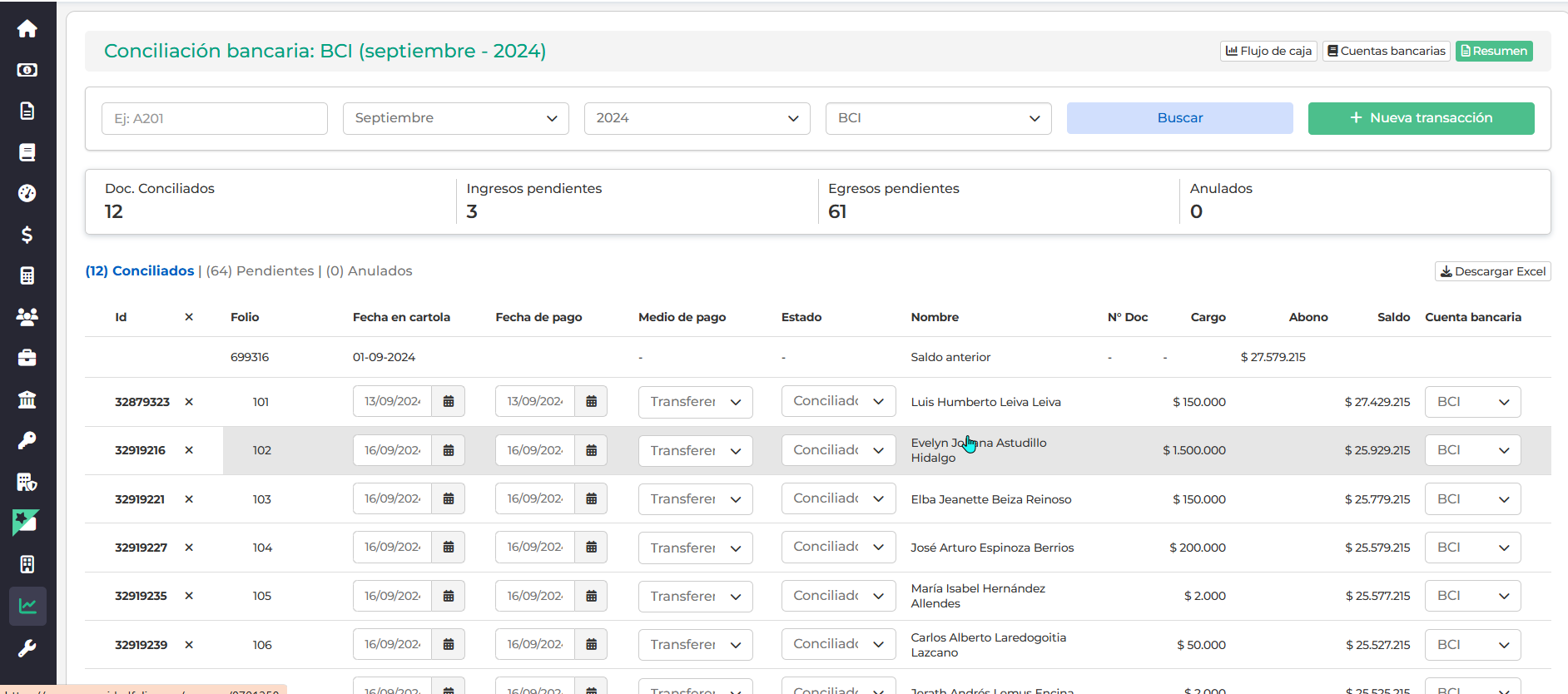This screenshot has width=1568, height=694.
Task: Open Cuenta bancaria dropdown for folio 103
Action: (1473, 499)
